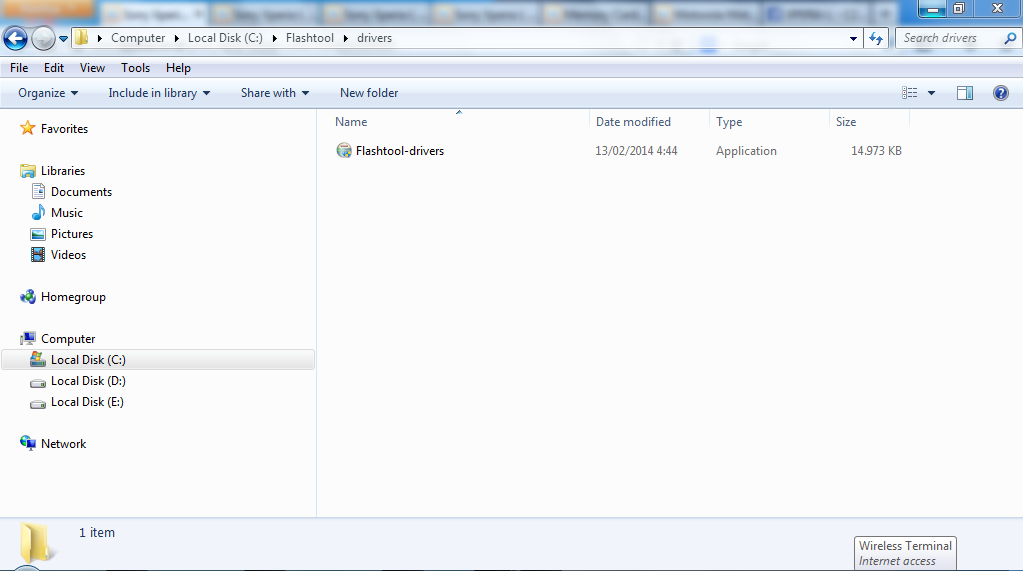Screen dimensions: 1023x571
Task: Click the Computer monitor icon
Action: [x=27, y=338]
